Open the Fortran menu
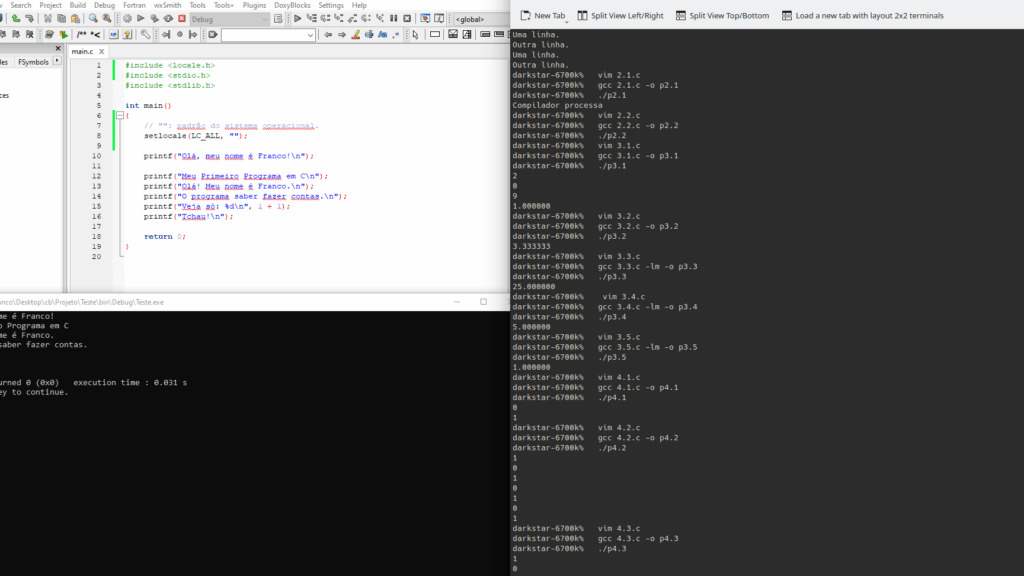The height and width of the screenshot is (576, 1024). (x=135, y=5)
